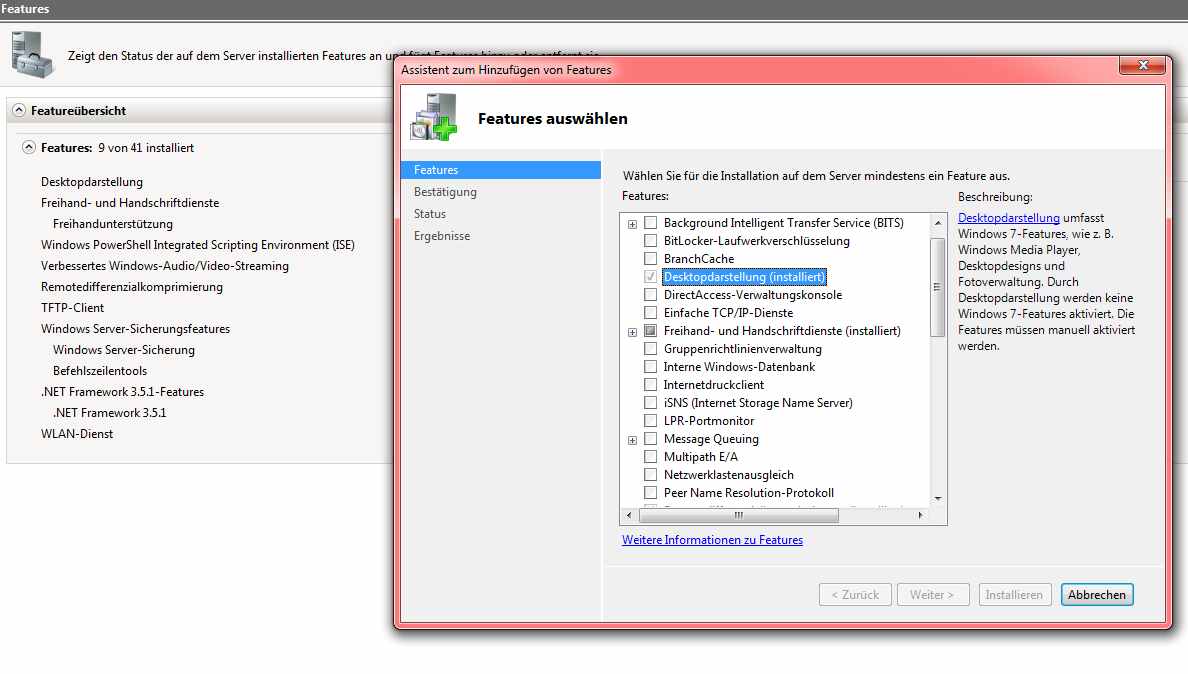Expand the Message Queuing node
Image resolution: width=1188 pixels, height=674 pixels.
[633, 441]
